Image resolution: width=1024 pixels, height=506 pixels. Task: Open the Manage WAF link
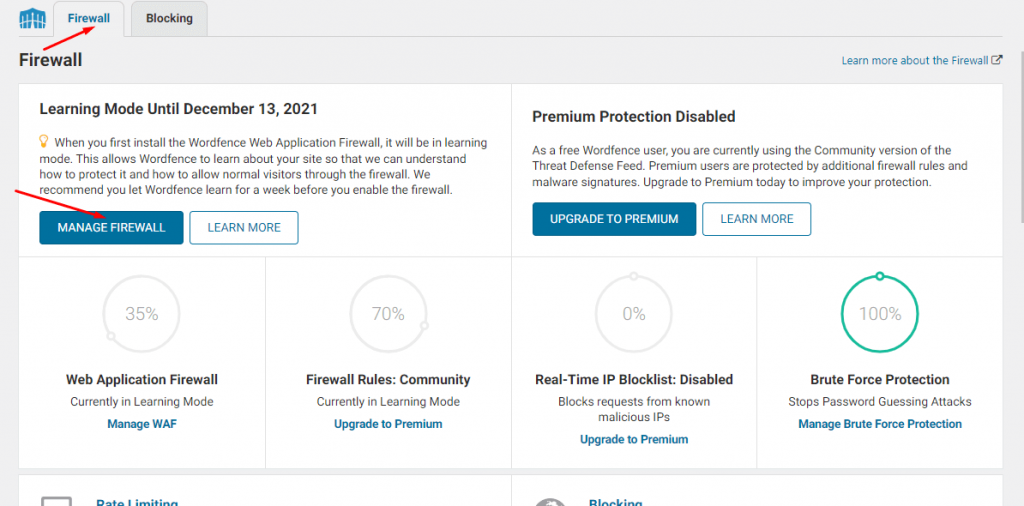[142, 424]
